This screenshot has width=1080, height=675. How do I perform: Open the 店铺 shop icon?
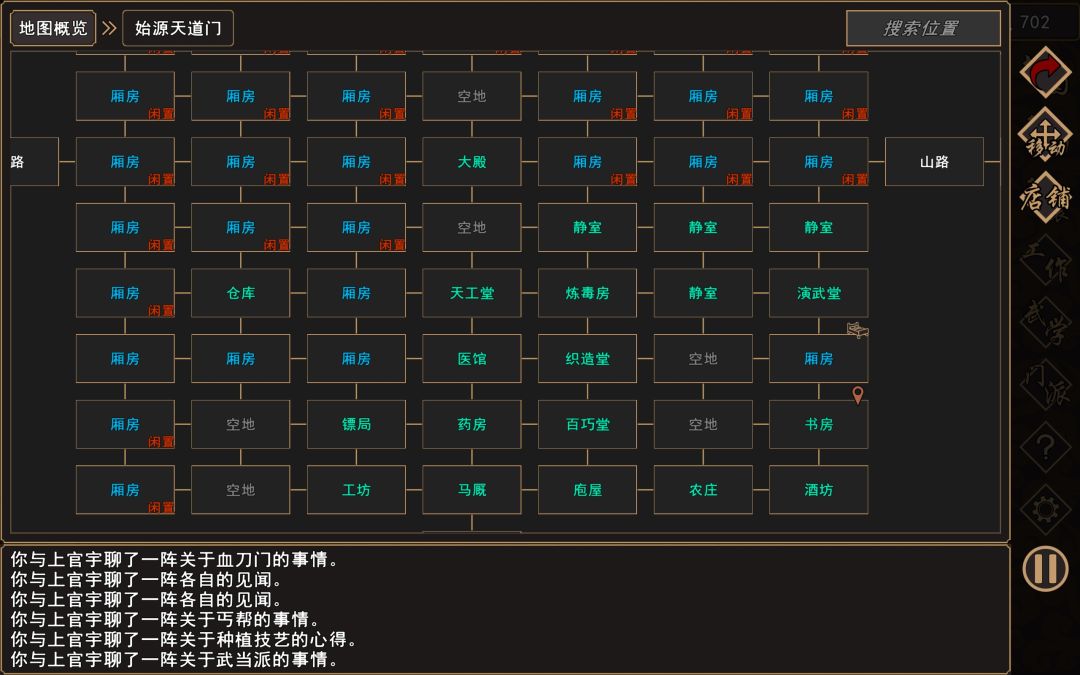point(1046,198)
